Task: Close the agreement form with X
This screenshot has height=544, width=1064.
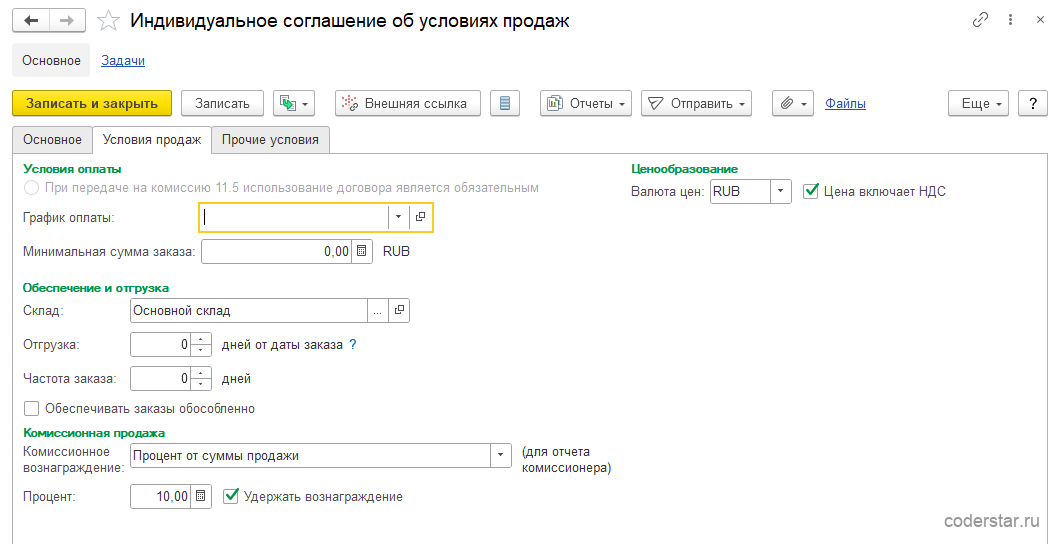Action: coord(1040,20)
